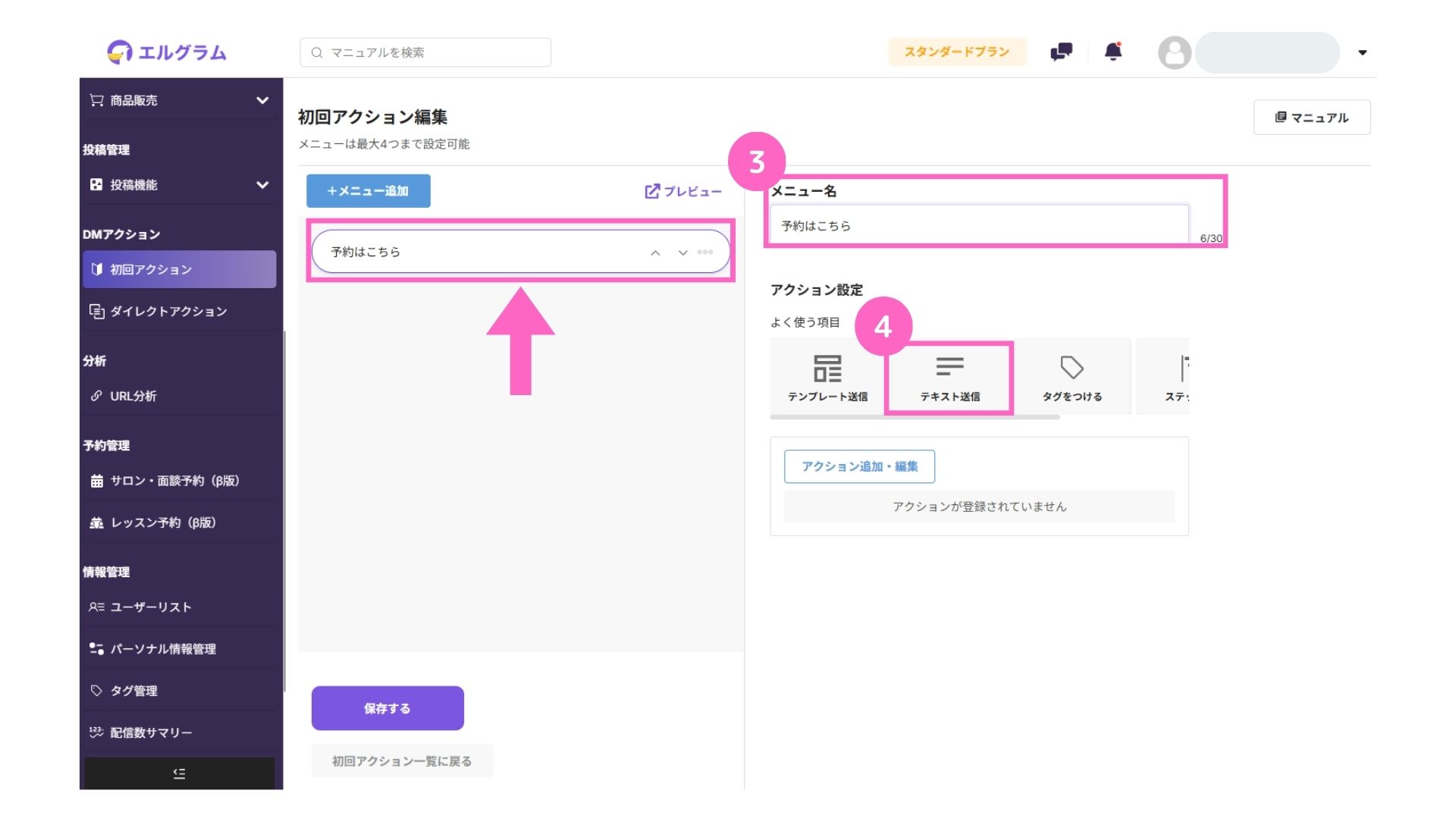Open タグ管理 in the sidebar
This screenshot has height=819, width=1456.
tap(179, 691)
